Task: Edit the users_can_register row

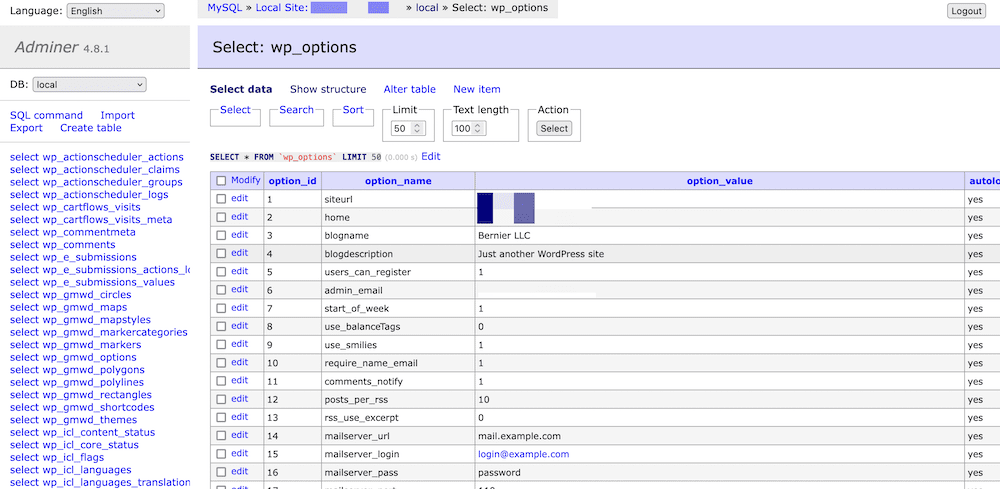Action: pyautogui.click(x=239, y=271)
